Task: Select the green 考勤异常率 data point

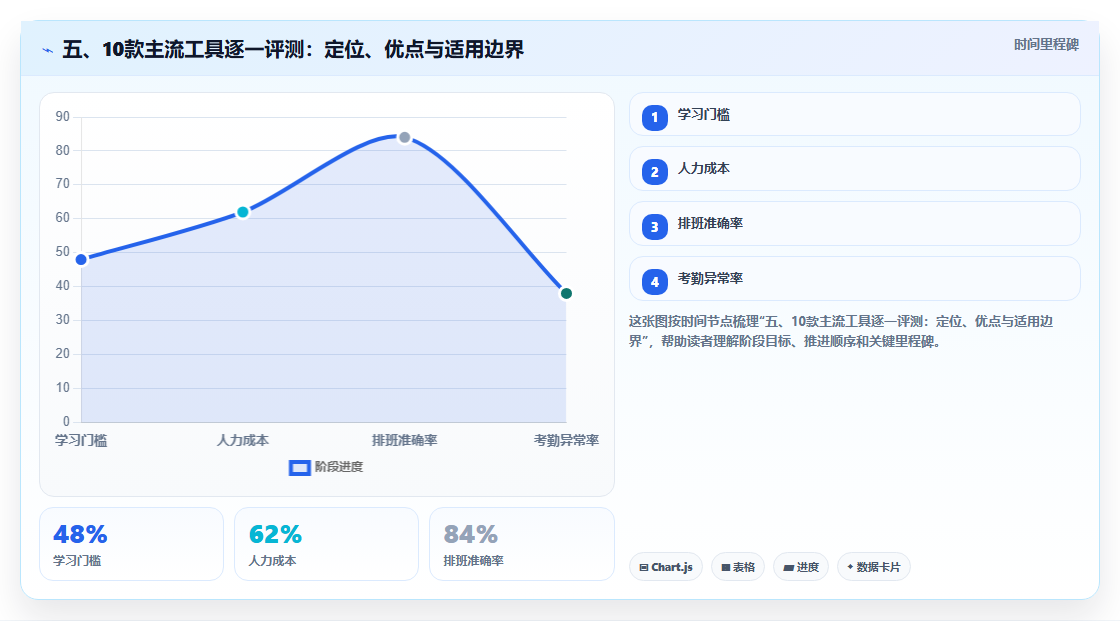Action: pyautogui.click(x=566, y=293)
